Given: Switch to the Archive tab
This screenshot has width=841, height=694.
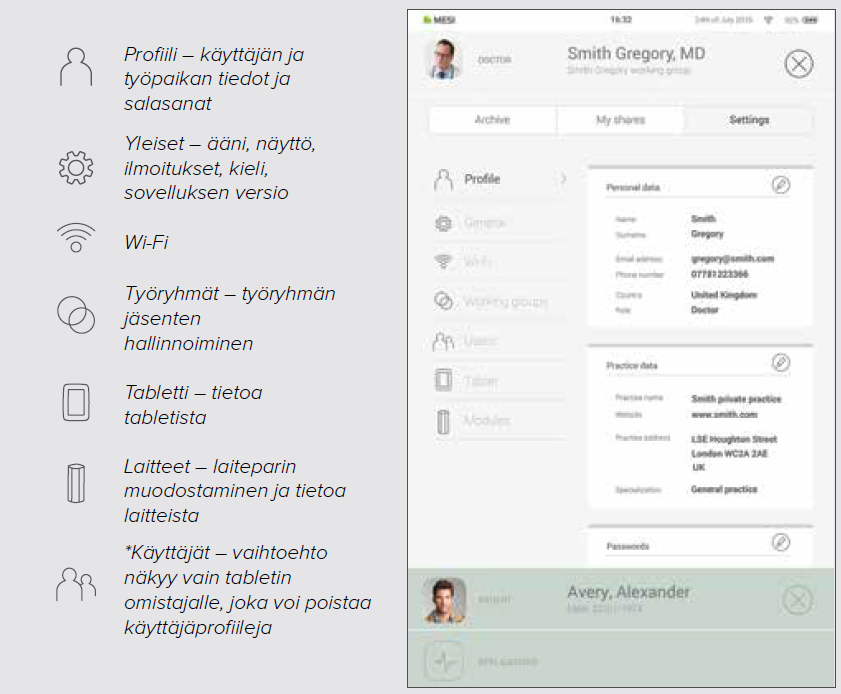Looking at the screenshot, I should tap(493, 120).
